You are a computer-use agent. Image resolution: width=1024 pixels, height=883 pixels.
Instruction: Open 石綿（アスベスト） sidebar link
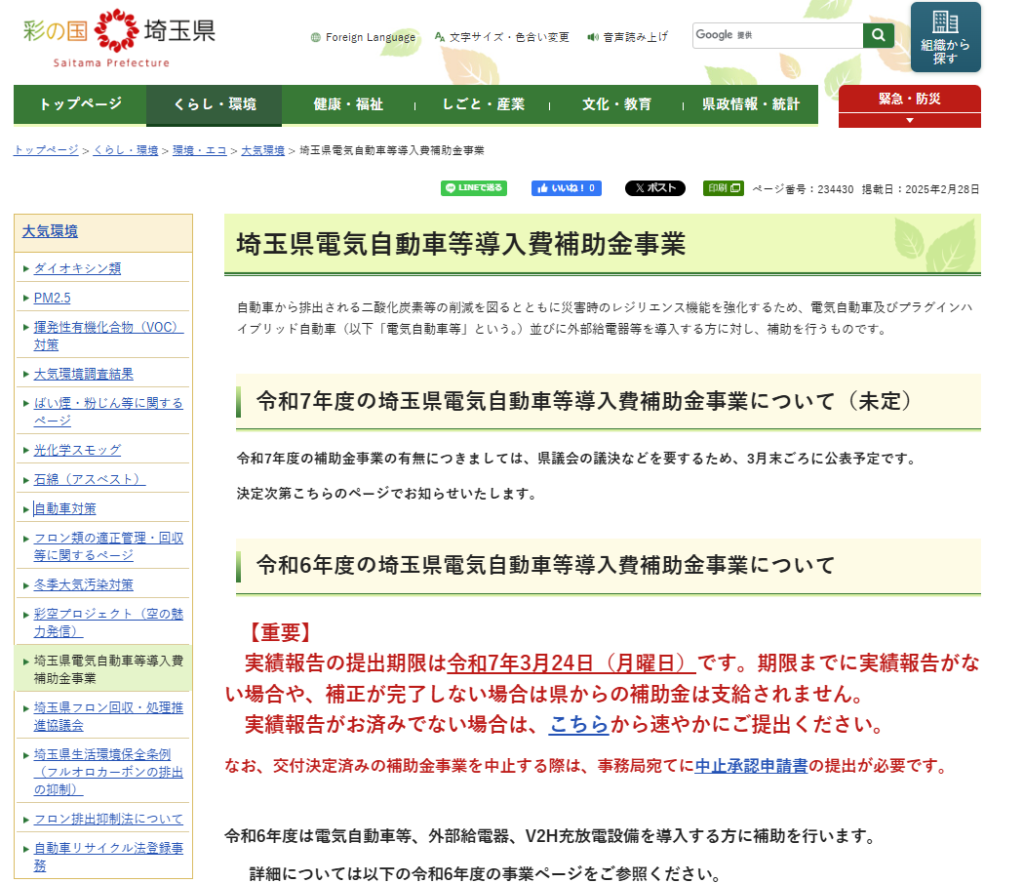89,479
